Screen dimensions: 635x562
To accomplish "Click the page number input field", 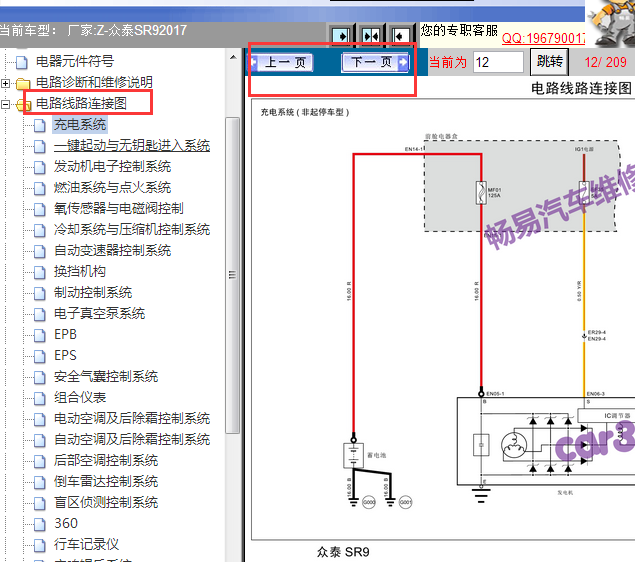I will click(498, 62).
